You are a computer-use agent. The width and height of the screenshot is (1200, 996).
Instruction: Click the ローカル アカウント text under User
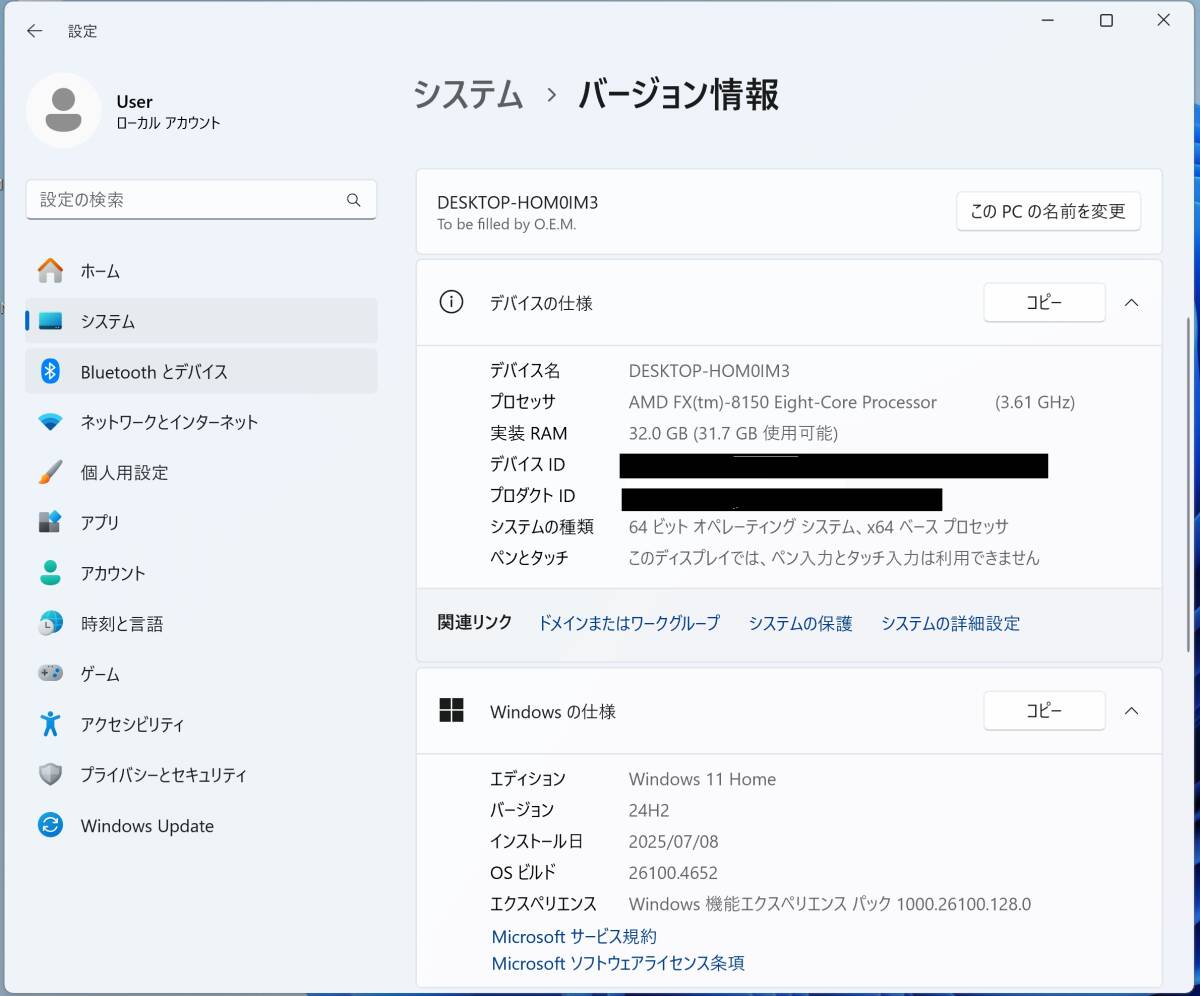tap(168, 123)
